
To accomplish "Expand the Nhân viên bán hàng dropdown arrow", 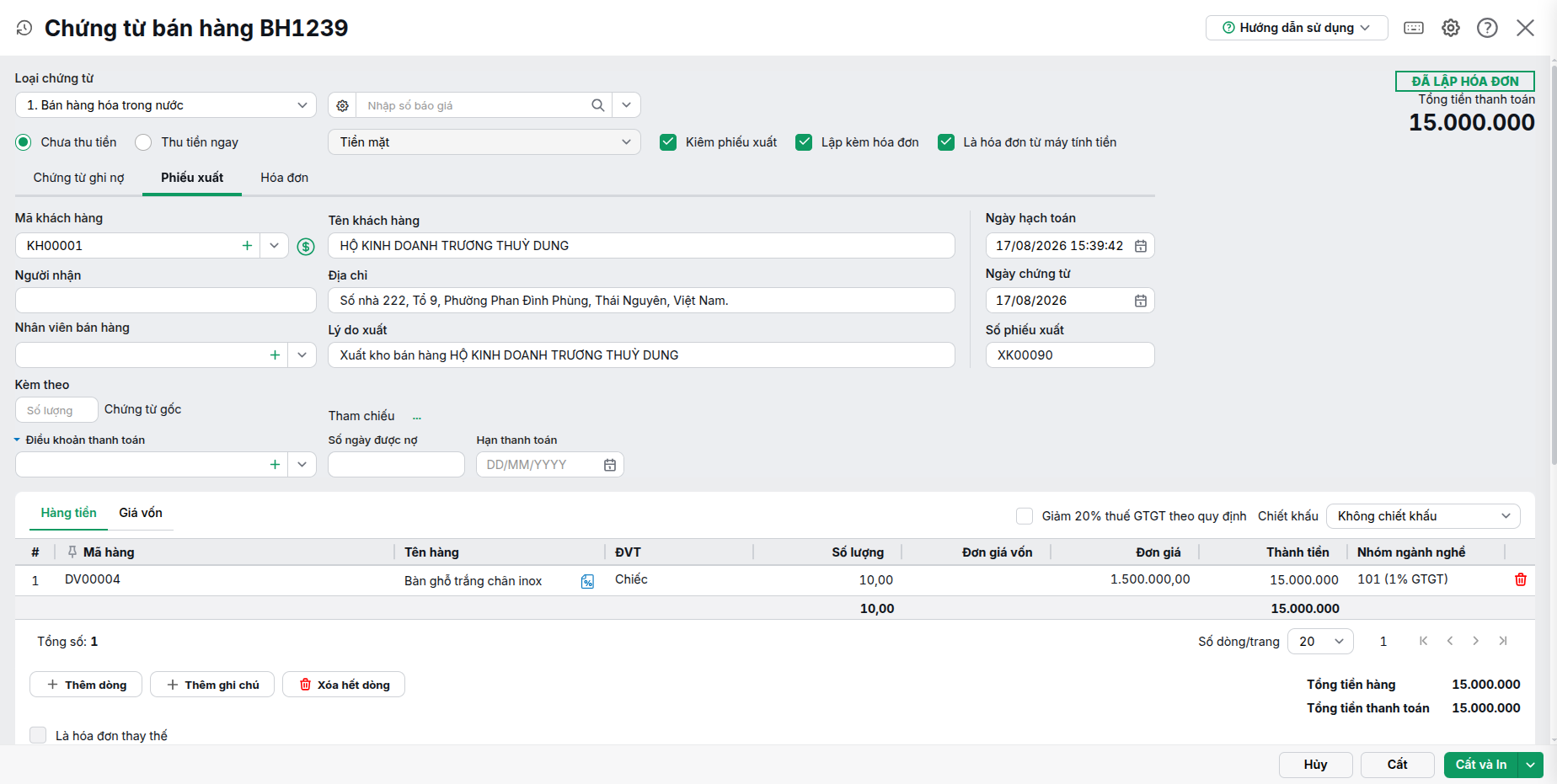I will coord(302,355).
